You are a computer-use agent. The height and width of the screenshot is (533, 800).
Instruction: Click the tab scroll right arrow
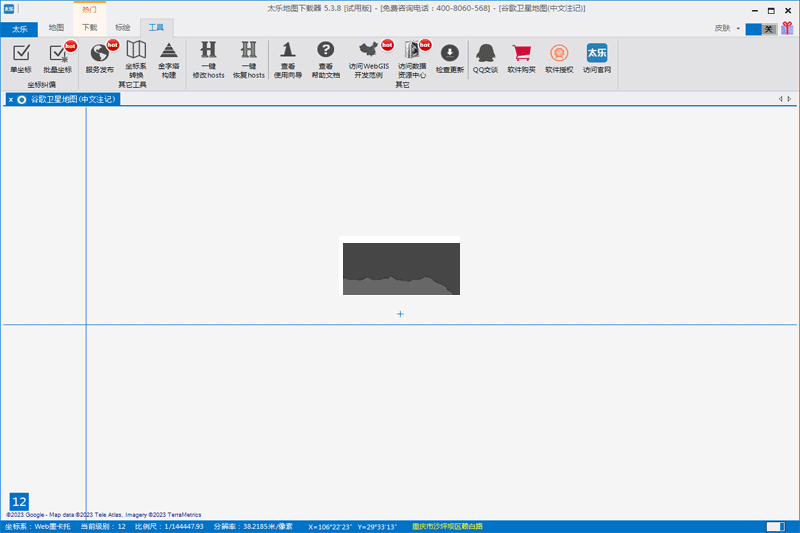pyautogui.click(x=790, y=99)
